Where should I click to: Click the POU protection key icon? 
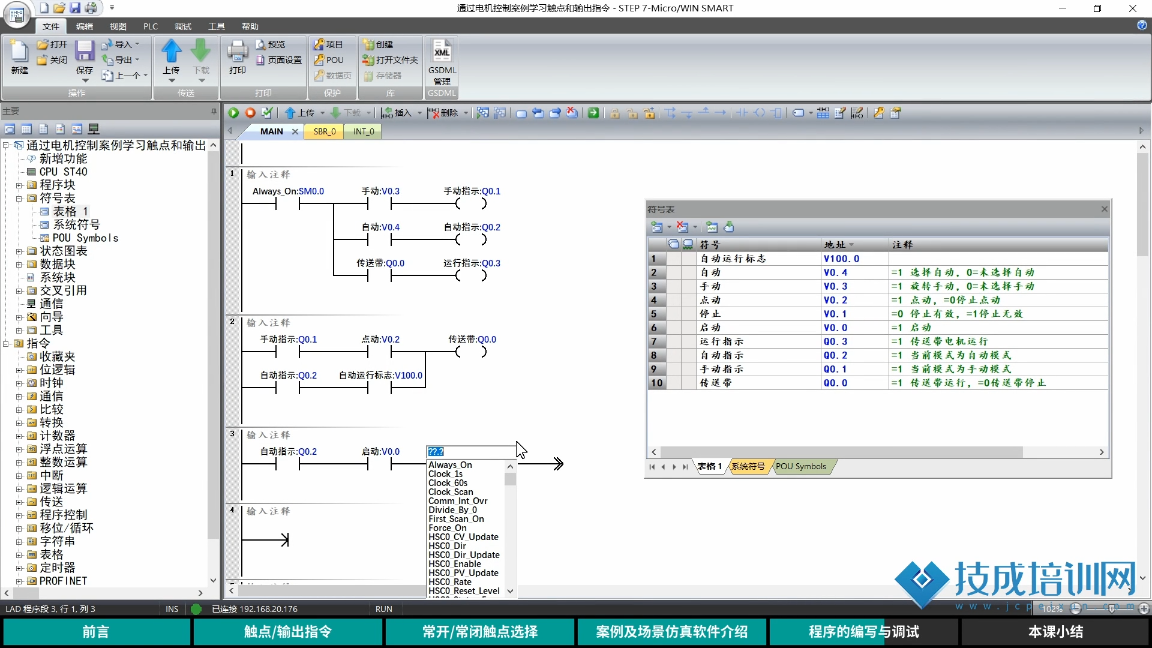(319, 60)
